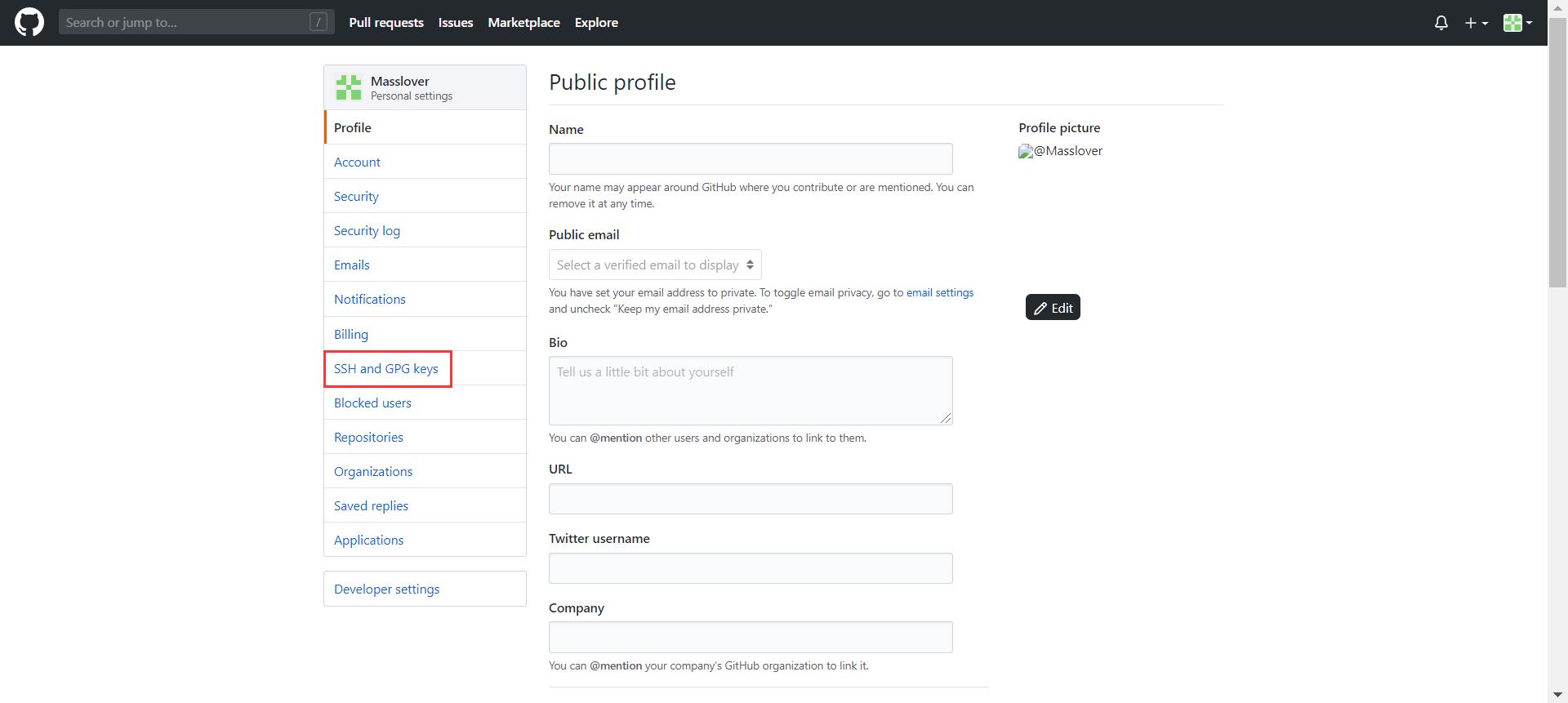Open Saved replies settings
This screenshot has width=1568, height=703.
tap(425, 505)
